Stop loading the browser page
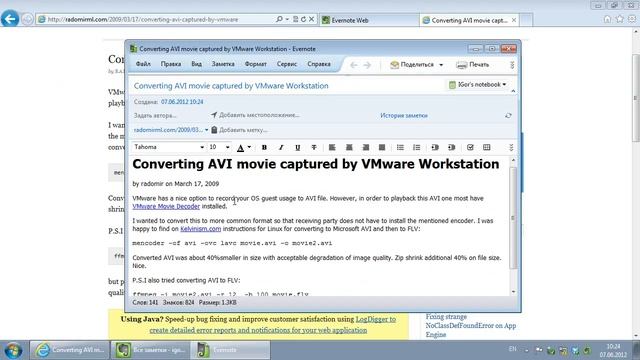 point(311,19)
